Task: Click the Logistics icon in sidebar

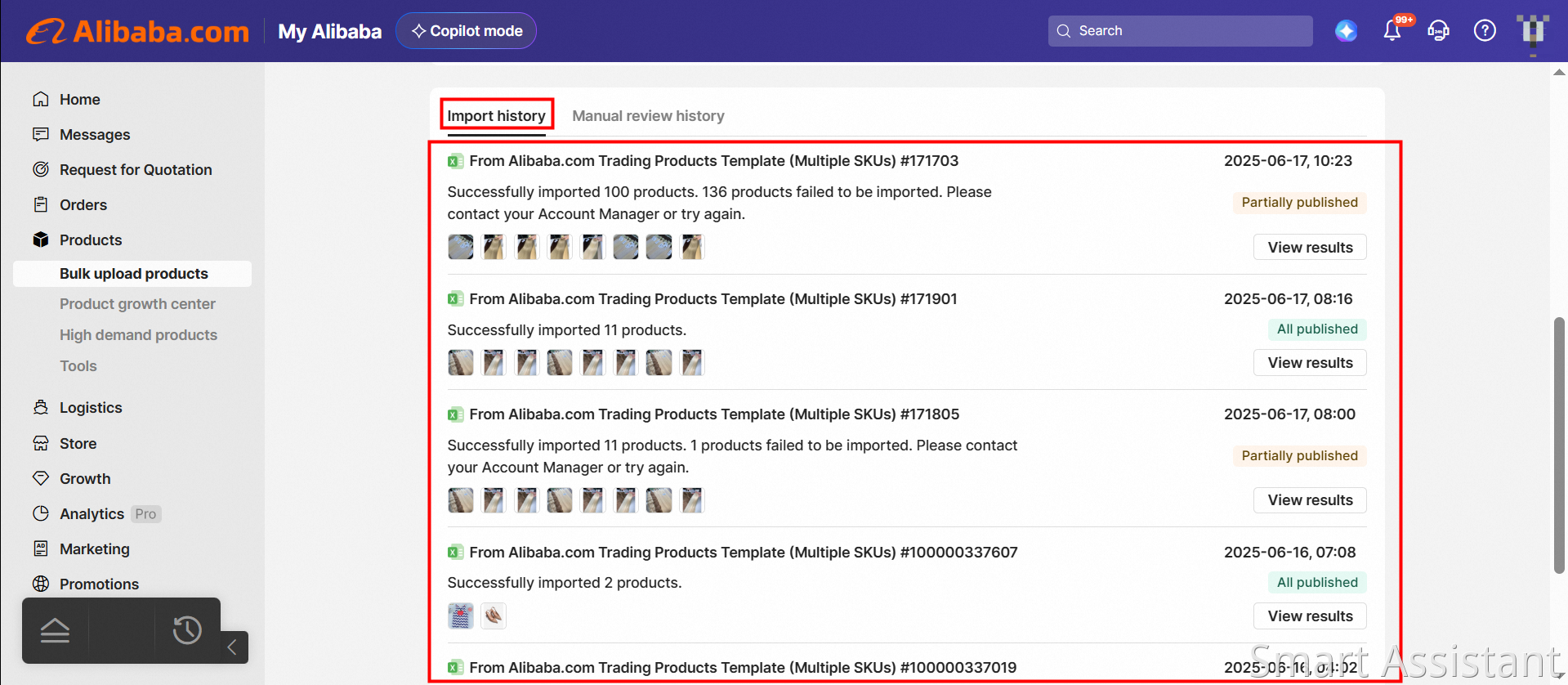Action: coord(41,407)
